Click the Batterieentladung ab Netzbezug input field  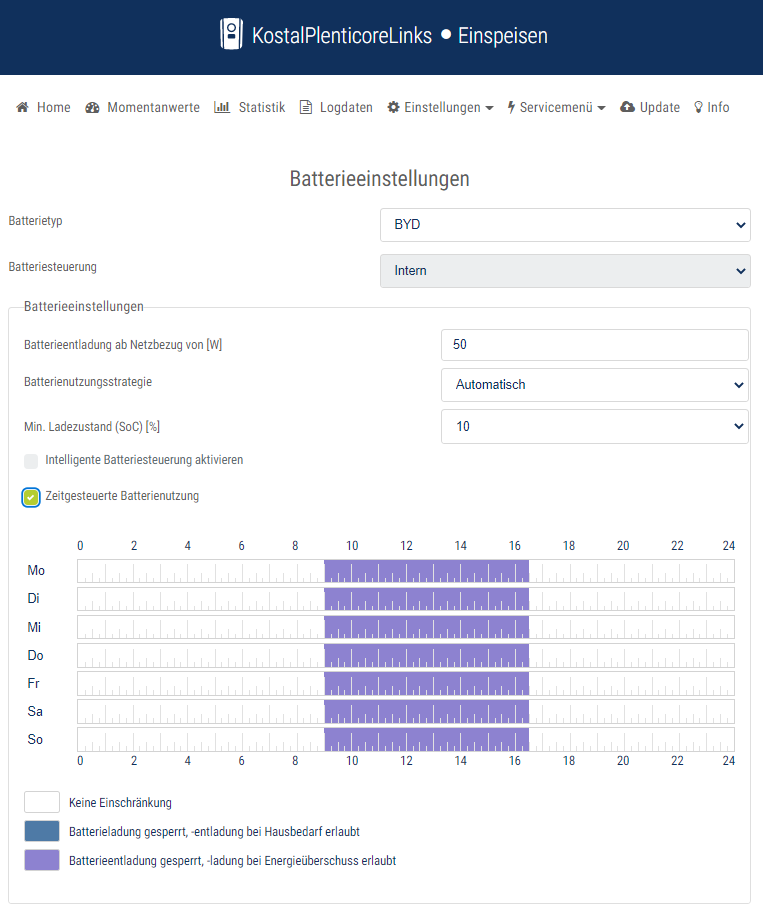tap(594, 345)
